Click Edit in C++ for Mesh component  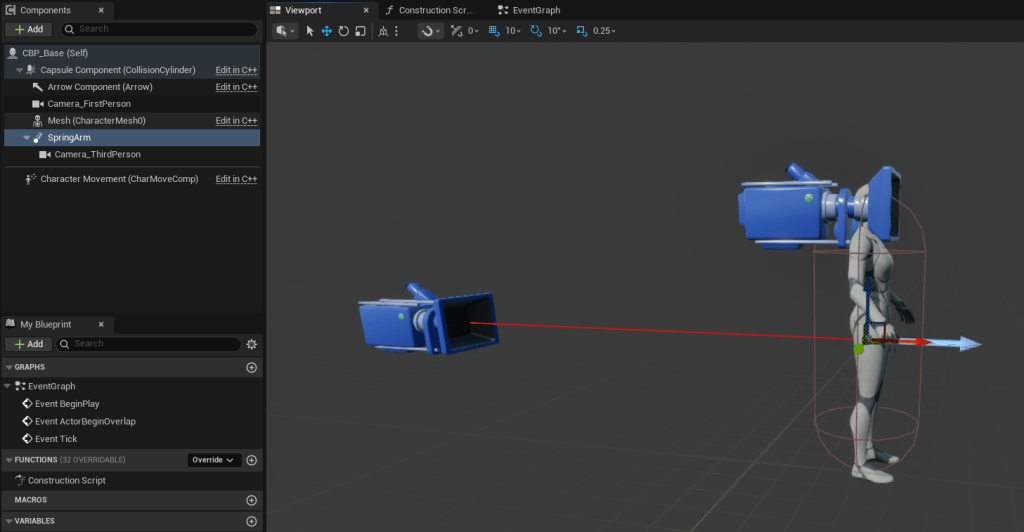click(237, 121)
